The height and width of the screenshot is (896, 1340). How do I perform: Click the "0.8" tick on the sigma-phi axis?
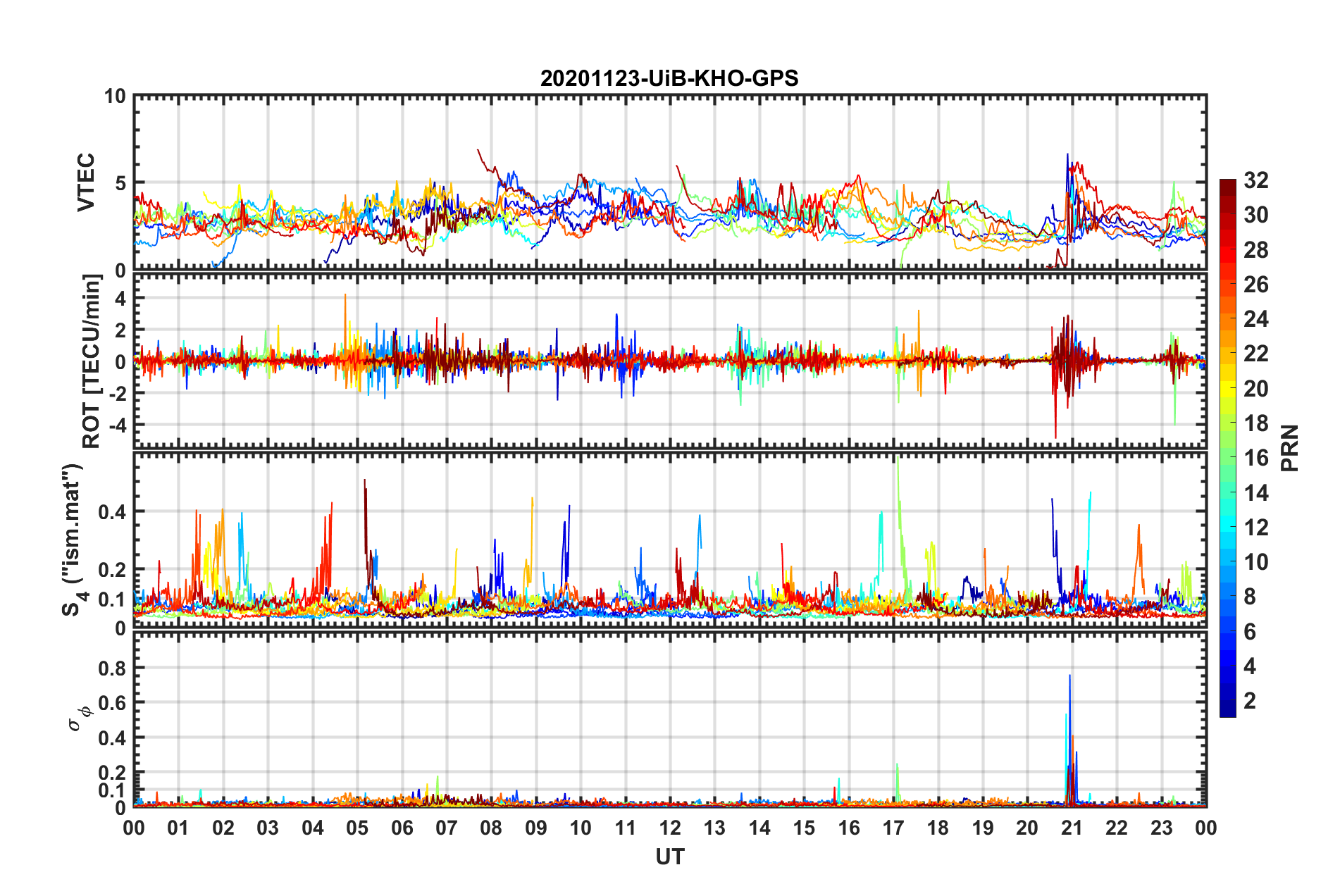click(x=112, y=668)
